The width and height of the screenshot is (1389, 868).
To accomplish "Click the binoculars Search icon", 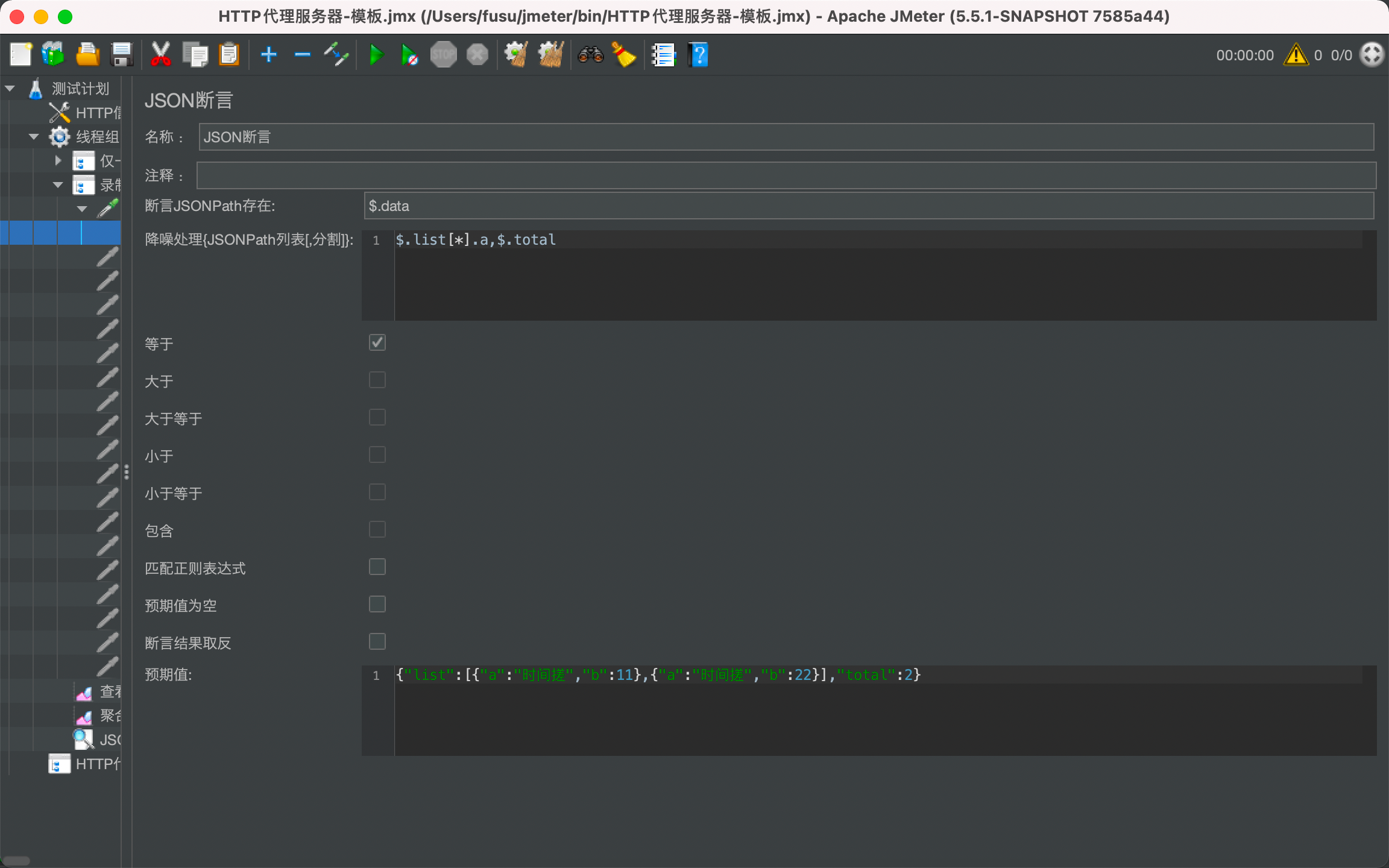I will [x=590, y=55].
